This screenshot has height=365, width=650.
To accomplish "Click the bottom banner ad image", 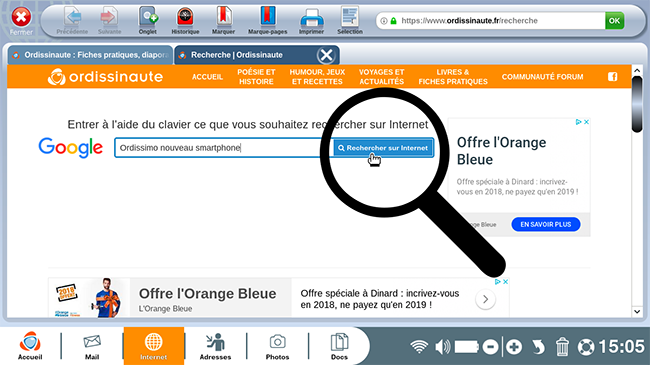I will tap(89, 298).
